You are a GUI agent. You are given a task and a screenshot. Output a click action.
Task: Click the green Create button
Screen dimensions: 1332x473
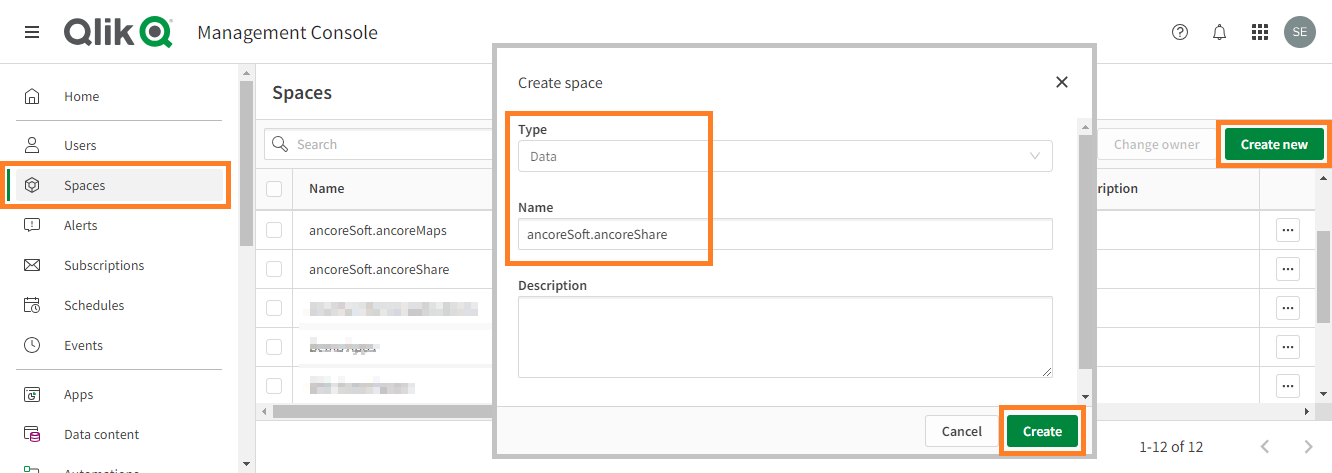(1042, 431)
